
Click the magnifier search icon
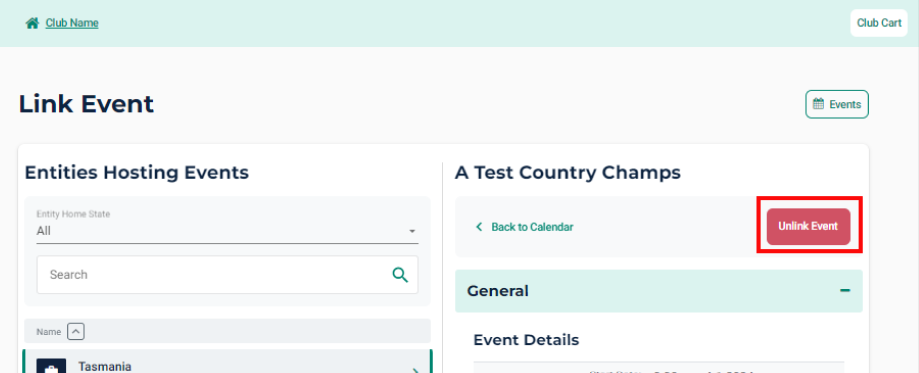click(x=400, y=274)
